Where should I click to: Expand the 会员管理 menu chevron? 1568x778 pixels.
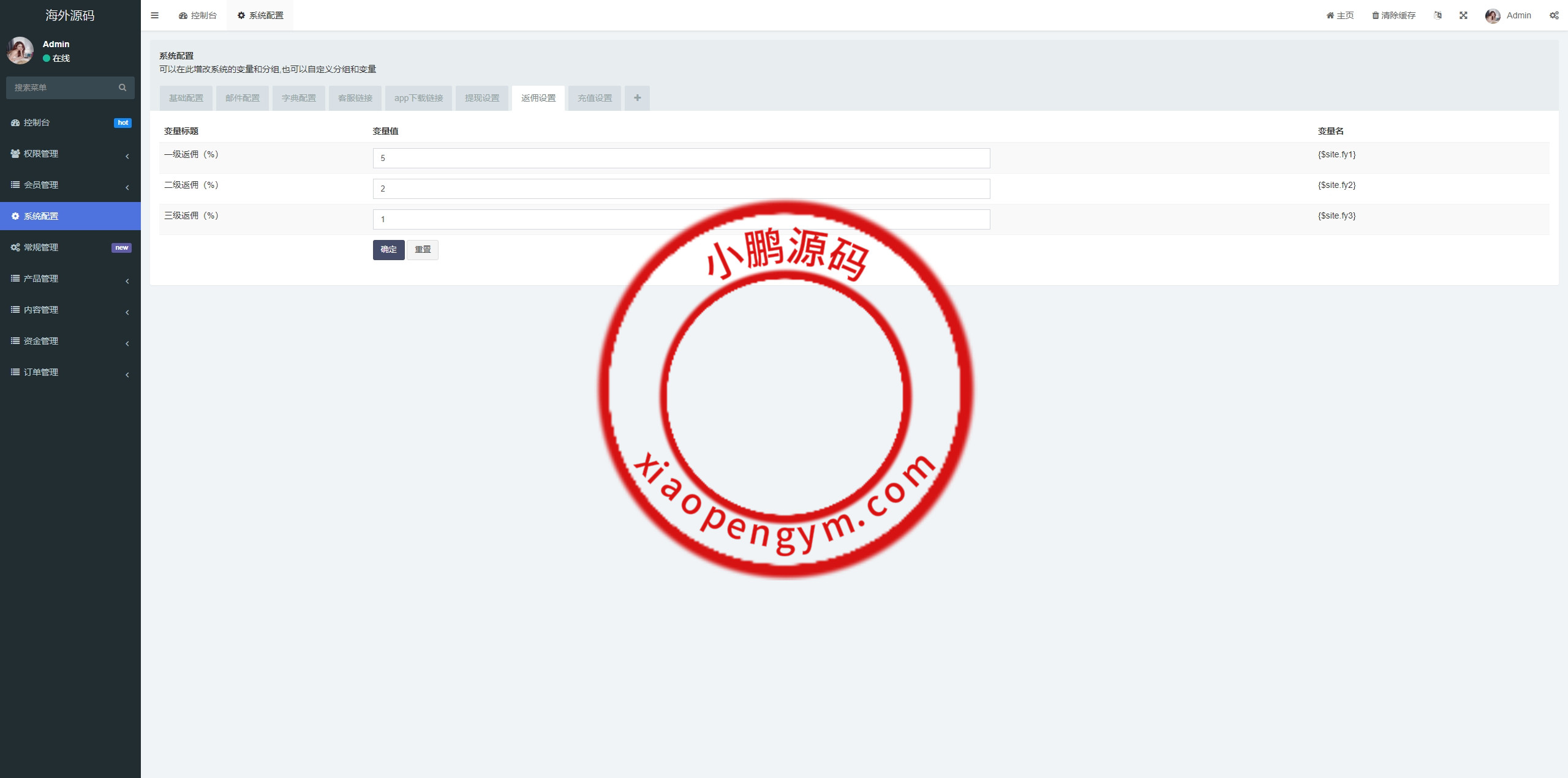(x=127, y=187)
